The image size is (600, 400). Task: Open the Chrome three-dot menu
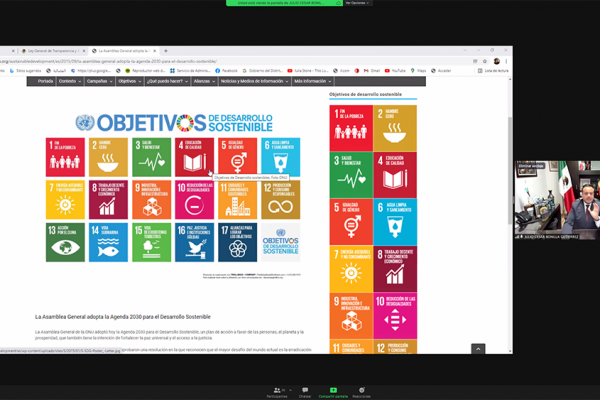click(x=506, y=61)
